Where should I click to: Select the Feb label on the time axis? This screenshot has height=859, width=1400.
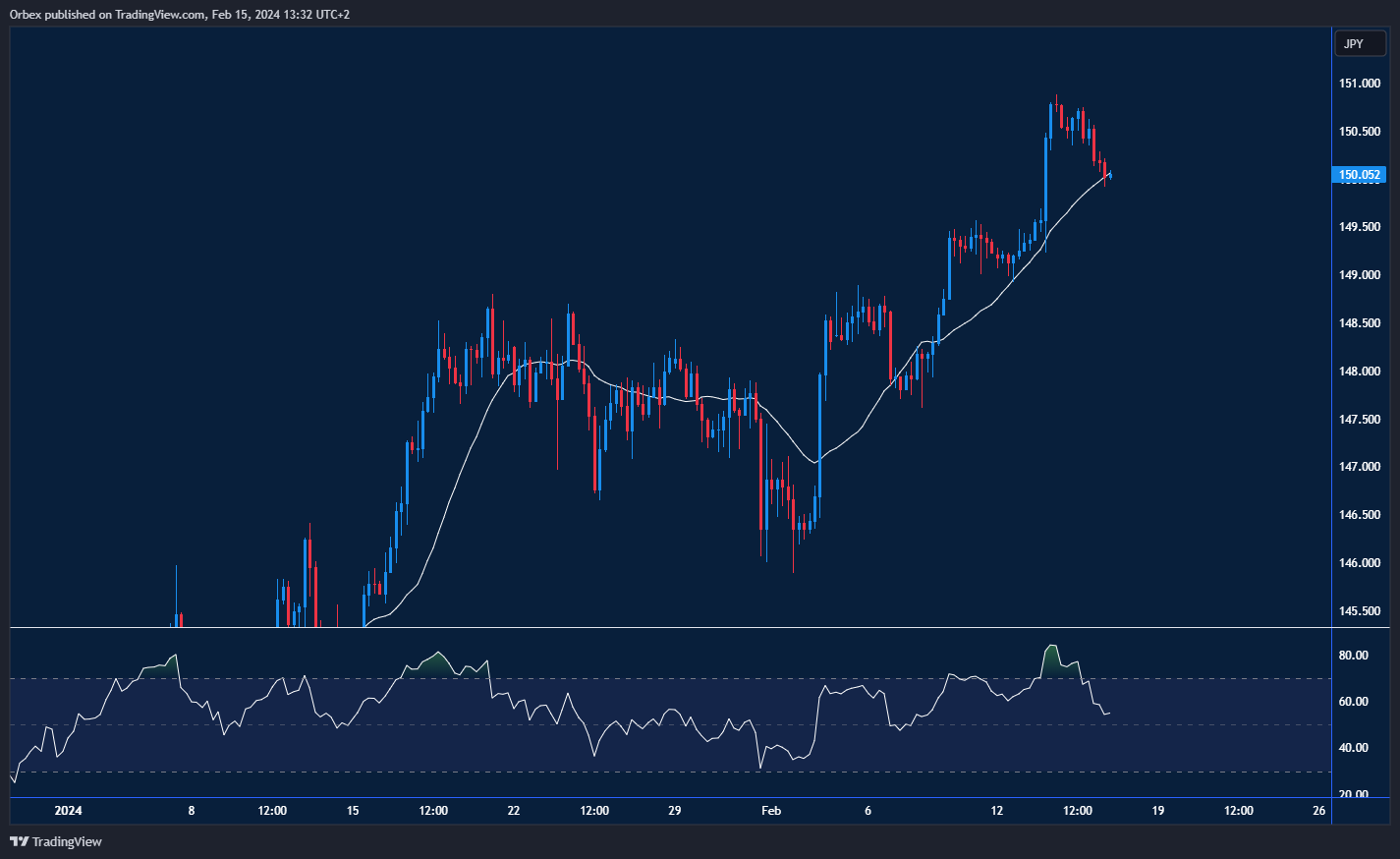tap(770, 811)
